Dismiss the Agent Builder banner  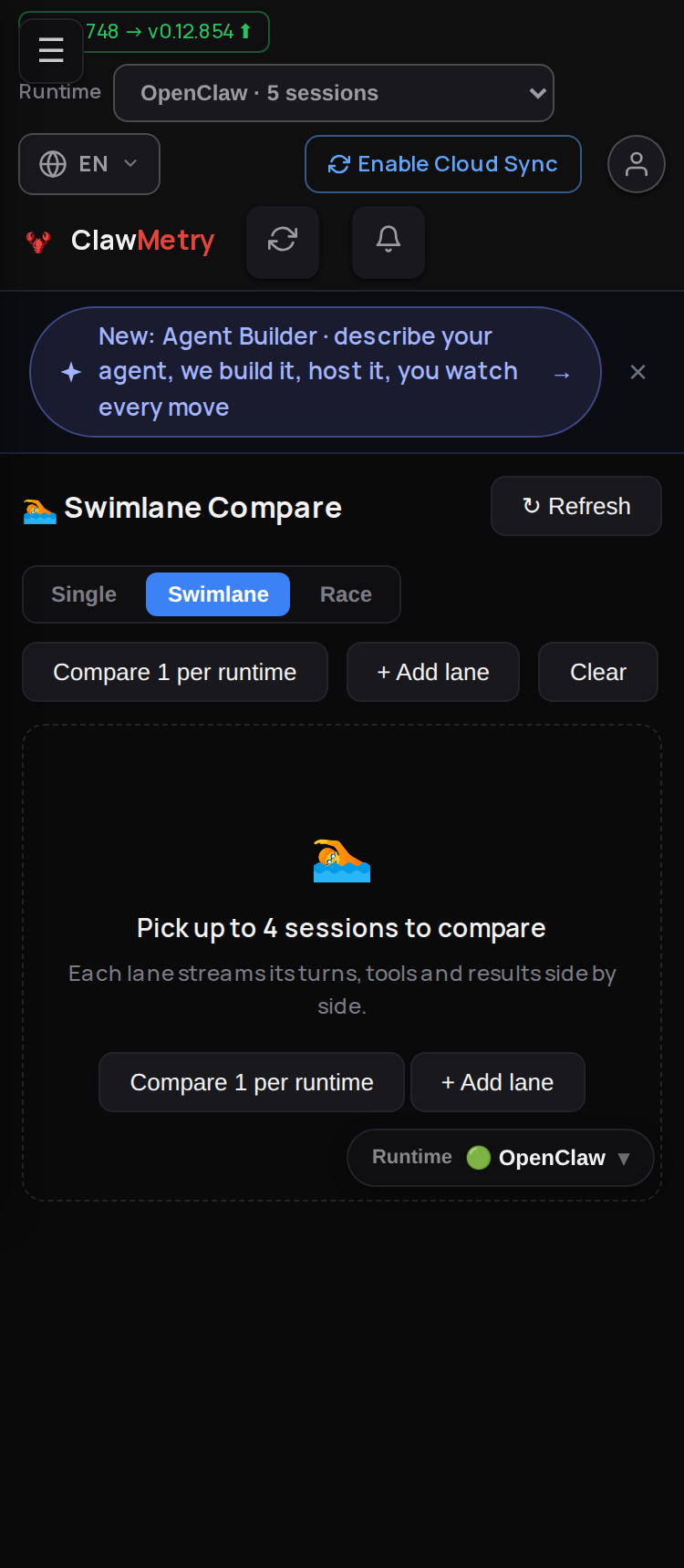click(638, 372)
